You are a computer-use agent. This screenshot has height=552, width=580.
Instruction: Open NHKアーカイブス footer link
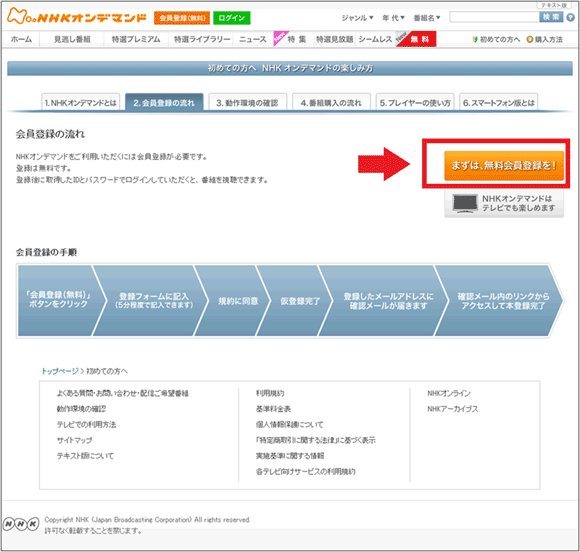pyautogui.click(x=453, y=409)
